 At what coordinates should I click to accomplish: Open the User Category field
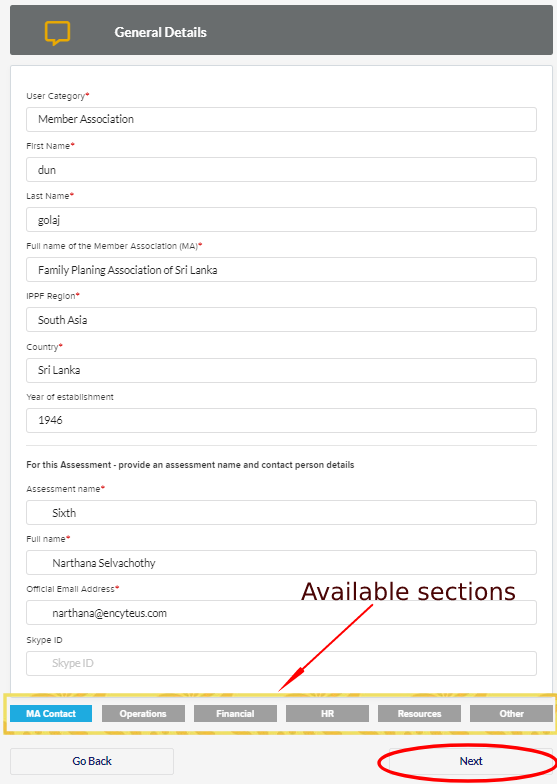point(282,120)
